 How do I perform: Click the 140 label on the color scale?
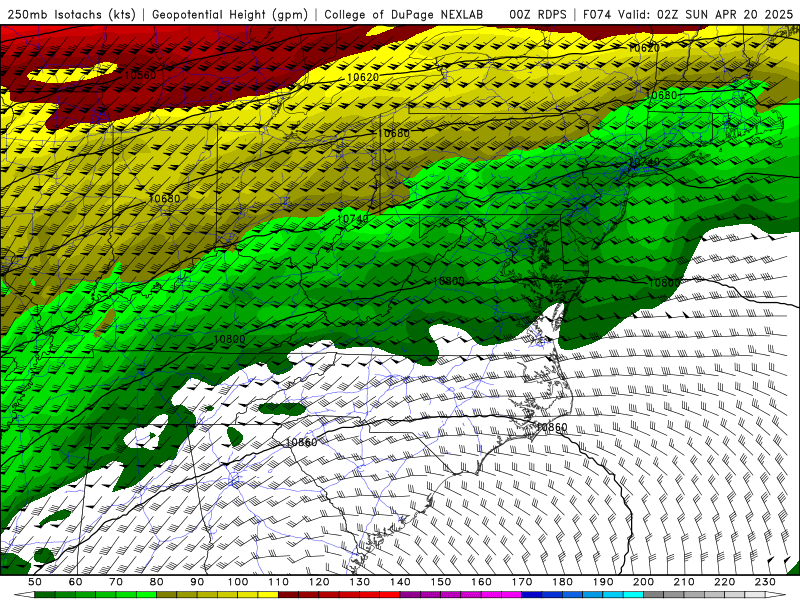[400, 582]
